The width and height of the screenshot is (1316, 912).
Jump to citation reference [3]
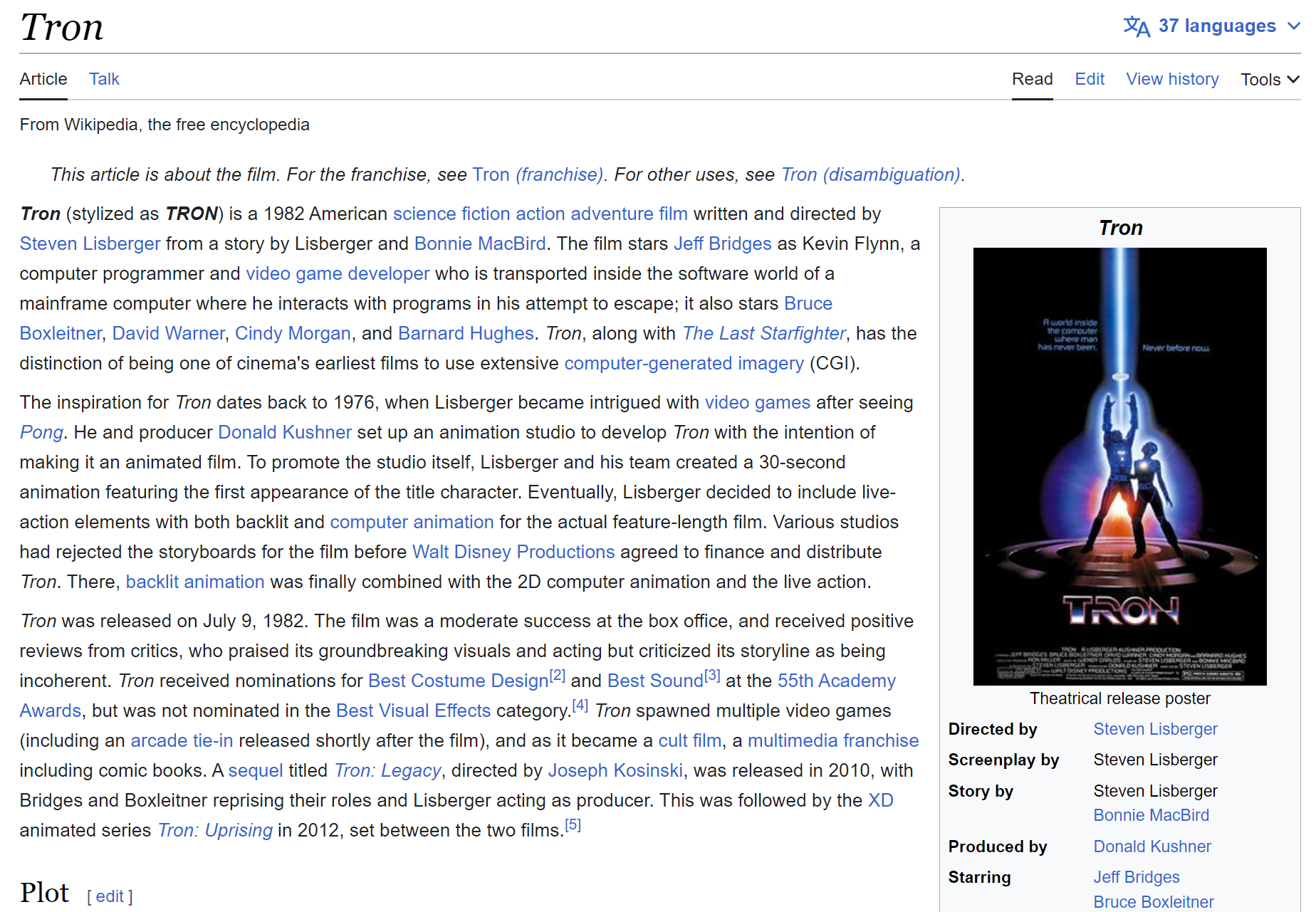point(713,675)
